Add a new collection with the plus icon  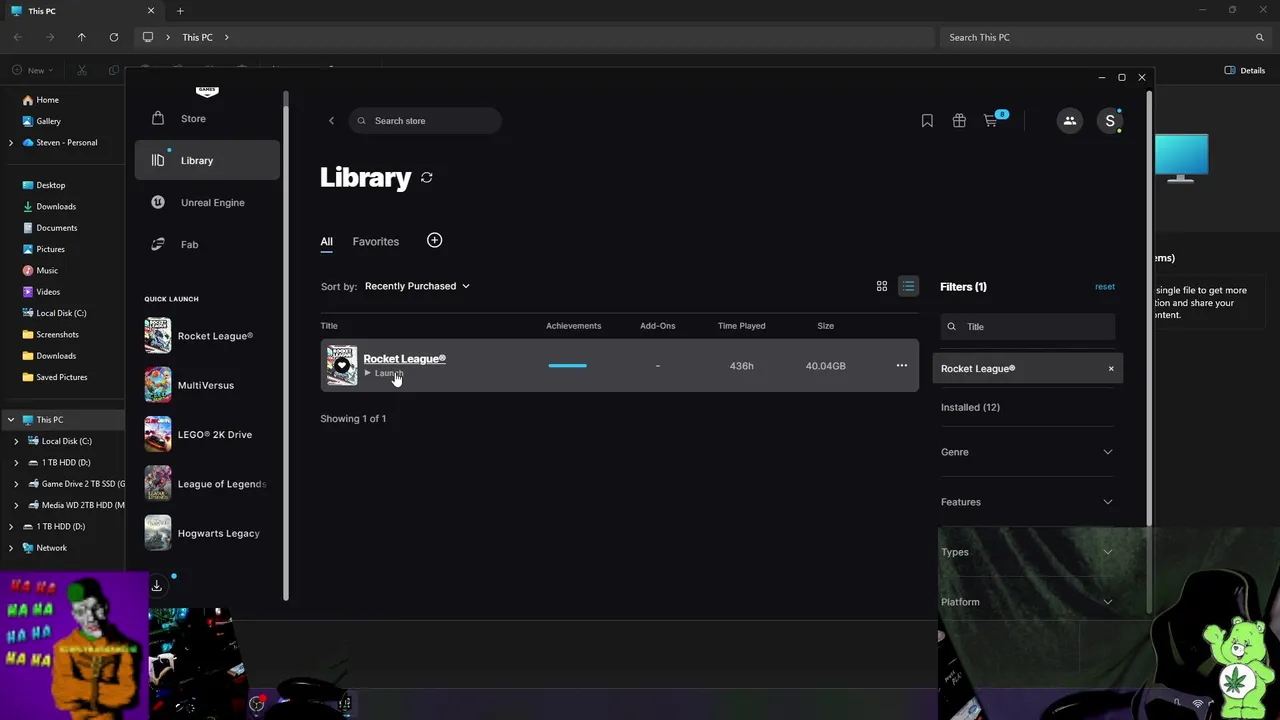pos(434,240)
